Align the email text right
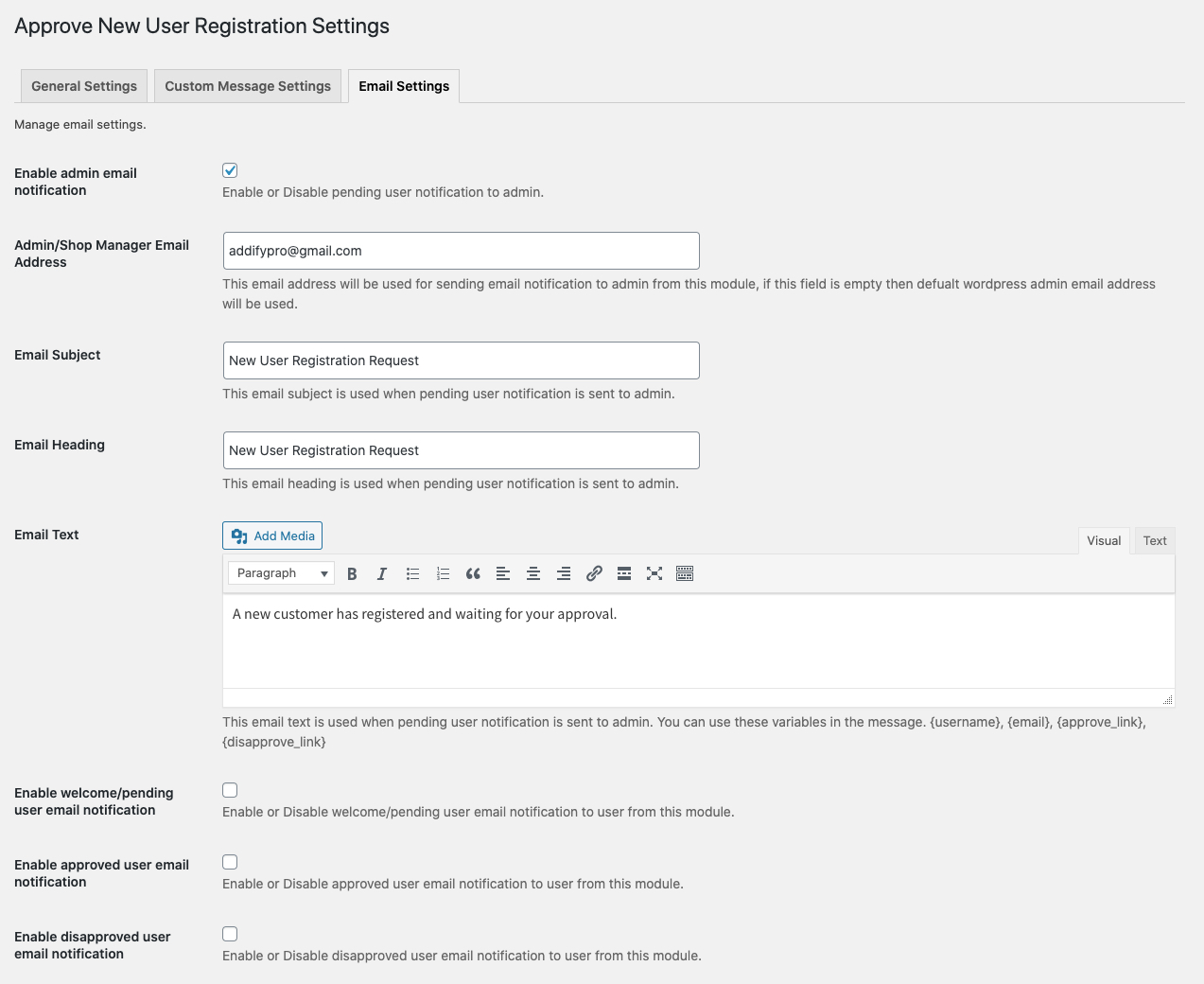The image size is (1204, 984). click(564, 573)
